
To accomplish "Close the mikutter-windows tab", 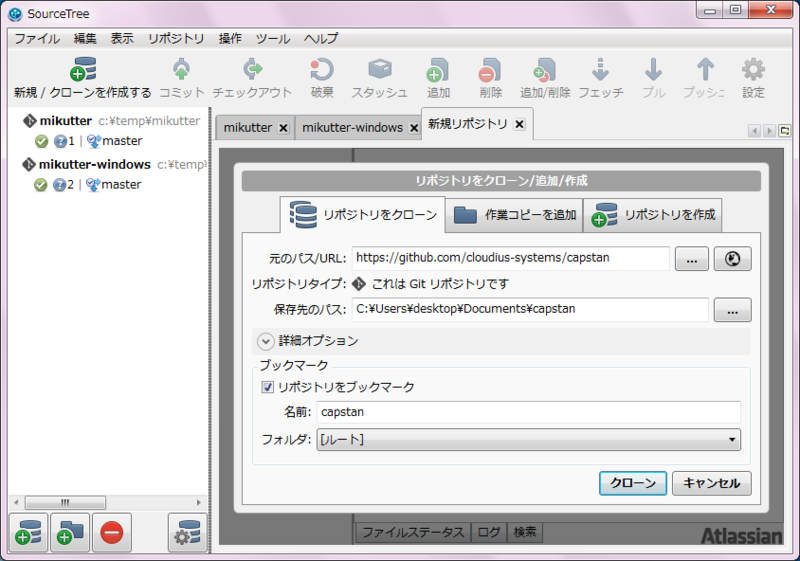I will pyautogui.click(x=414, y=128).
